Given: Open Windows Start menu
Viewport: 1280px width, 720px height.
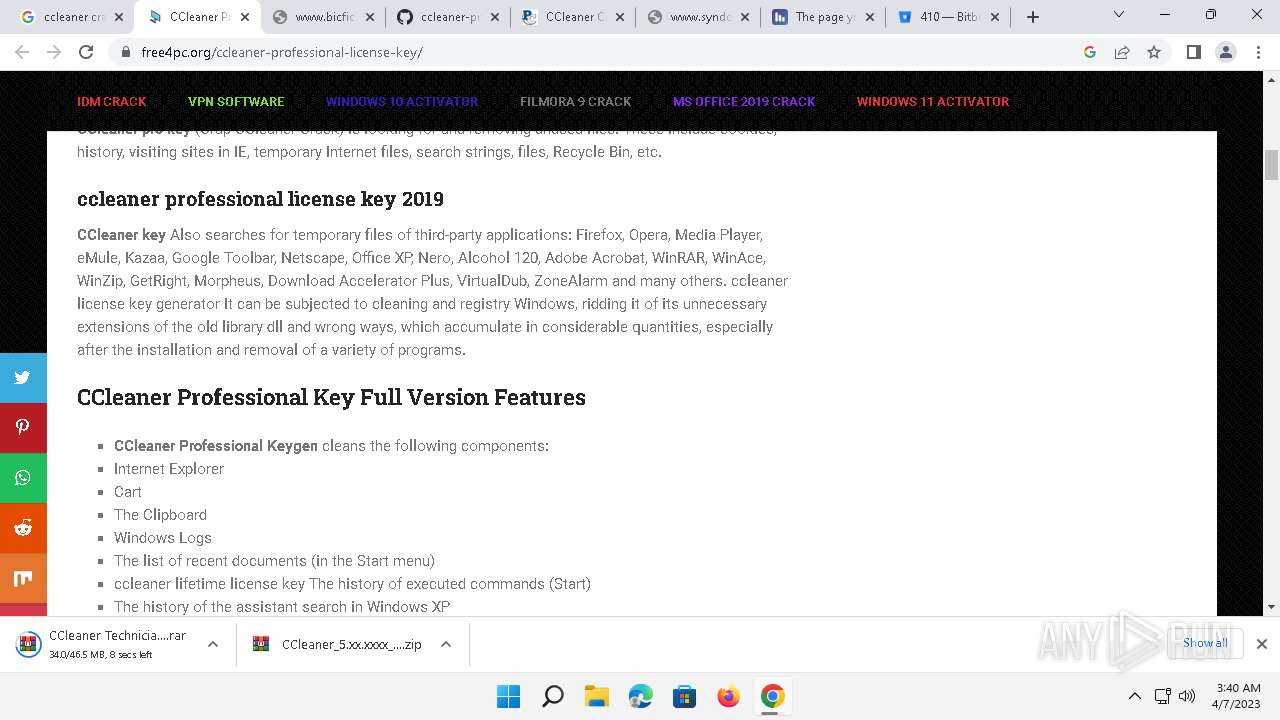Looking at the screenshot, I should click(x=508, y=696).
